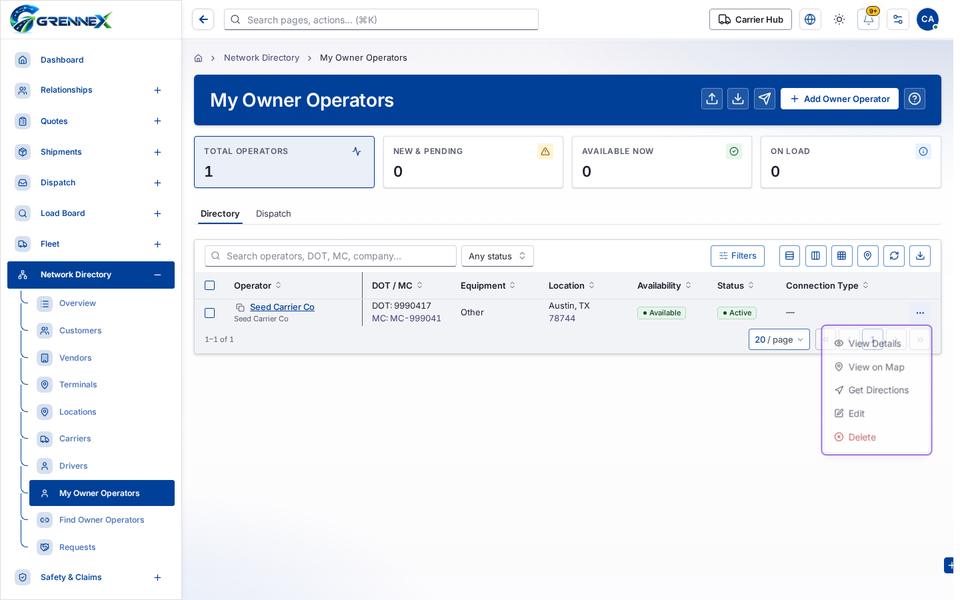Expand the Relationships sidebar section
Image resolution: width=960 pixels, height=600 pixels.
coord(157,90)
